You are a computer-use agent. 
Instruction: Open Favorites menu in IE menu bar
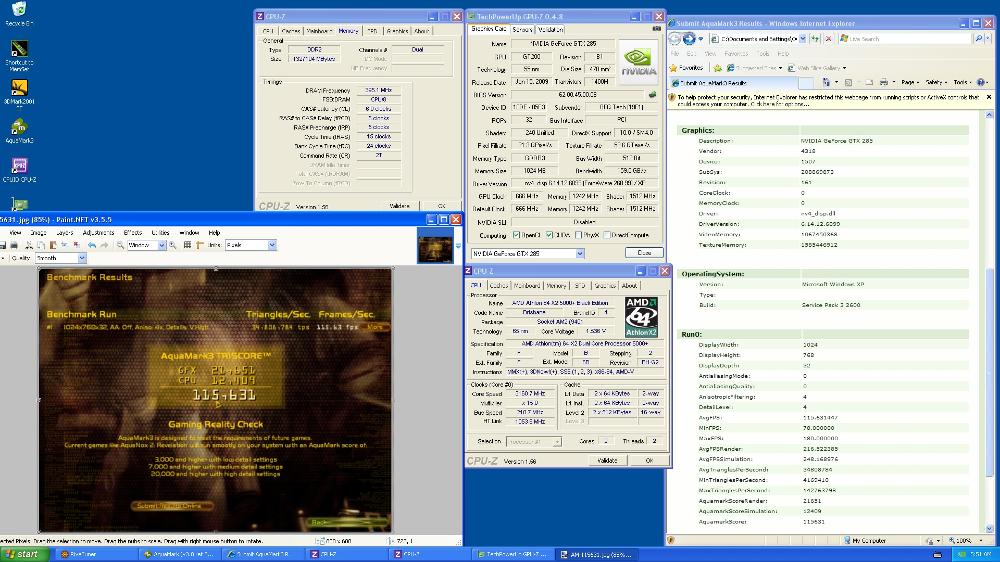click(x=736, y=54)
